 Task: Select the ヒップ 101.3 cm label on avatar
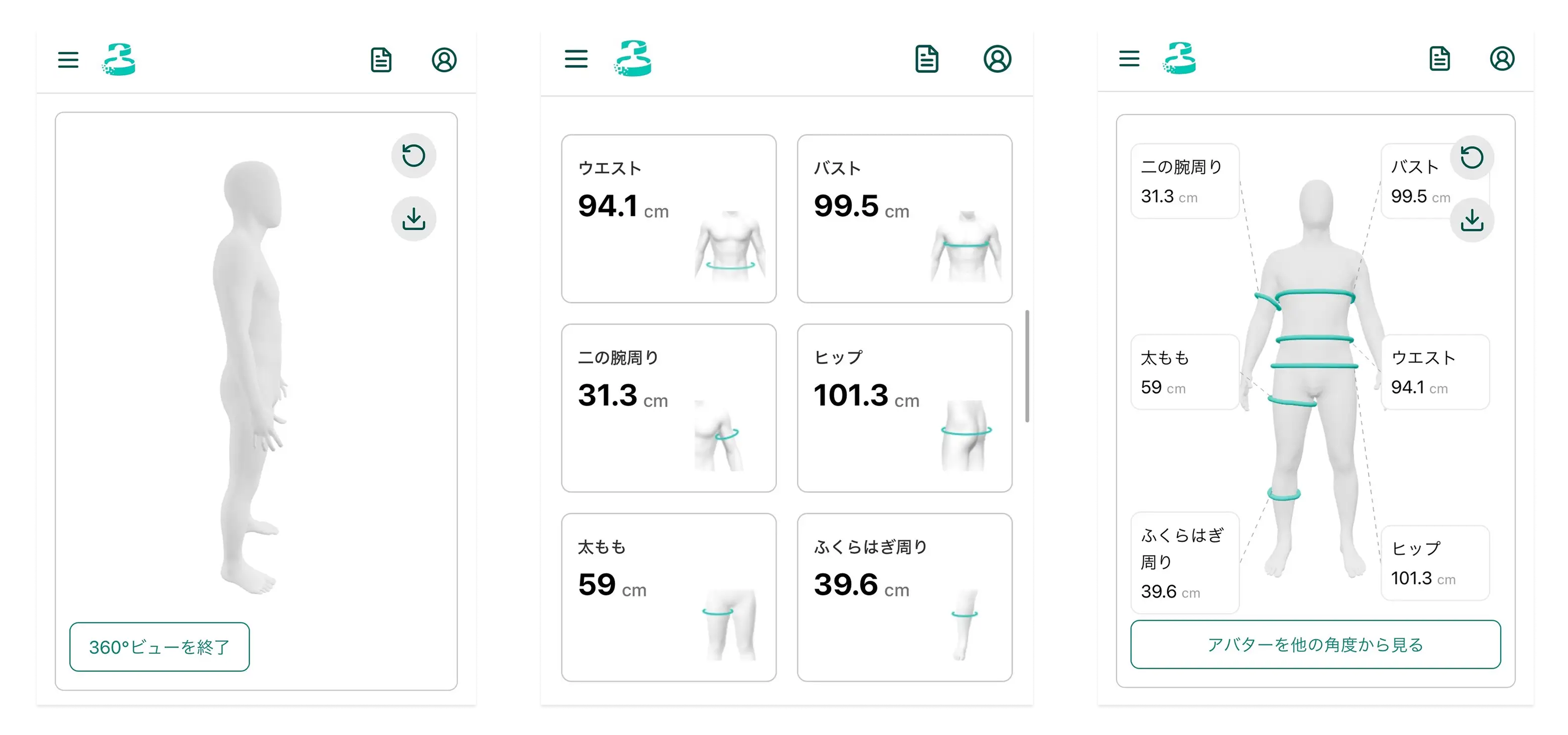1435,563
